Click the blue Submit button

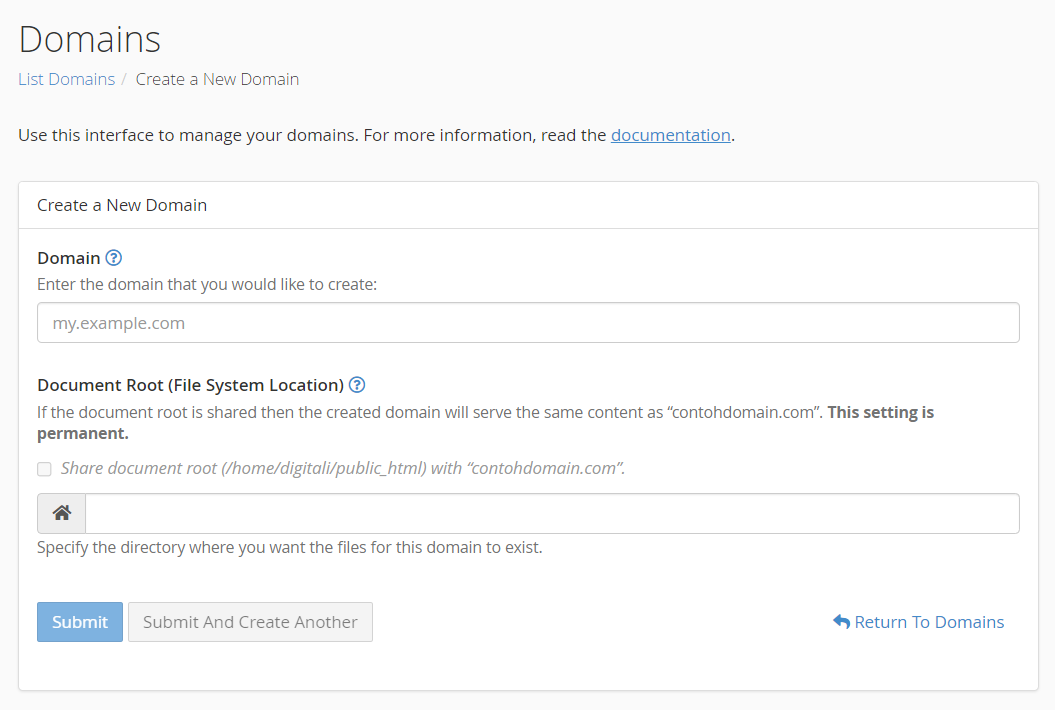80,622
